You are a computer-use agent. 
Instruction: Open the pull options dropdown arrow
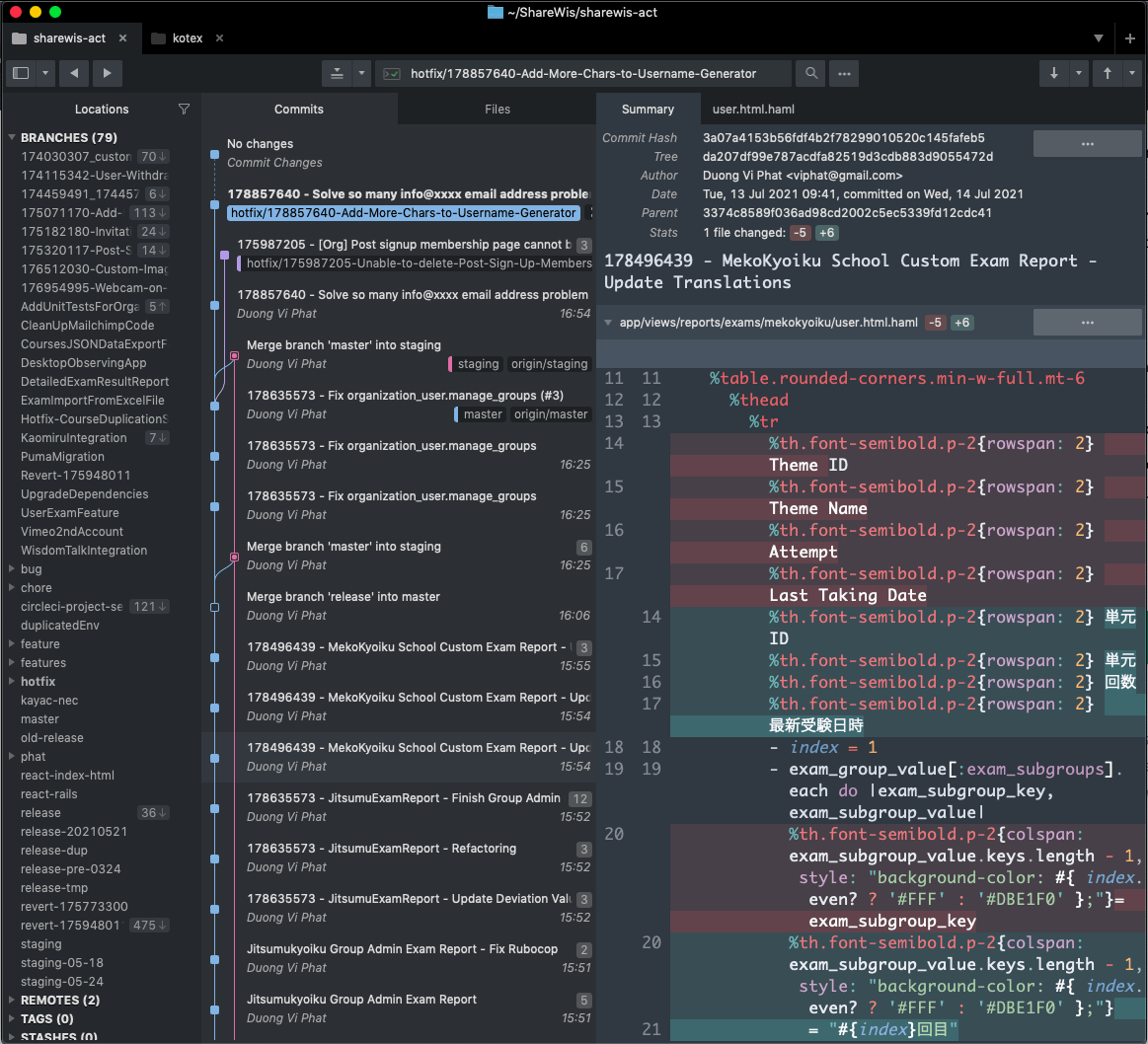click(x=1079, y=73)
